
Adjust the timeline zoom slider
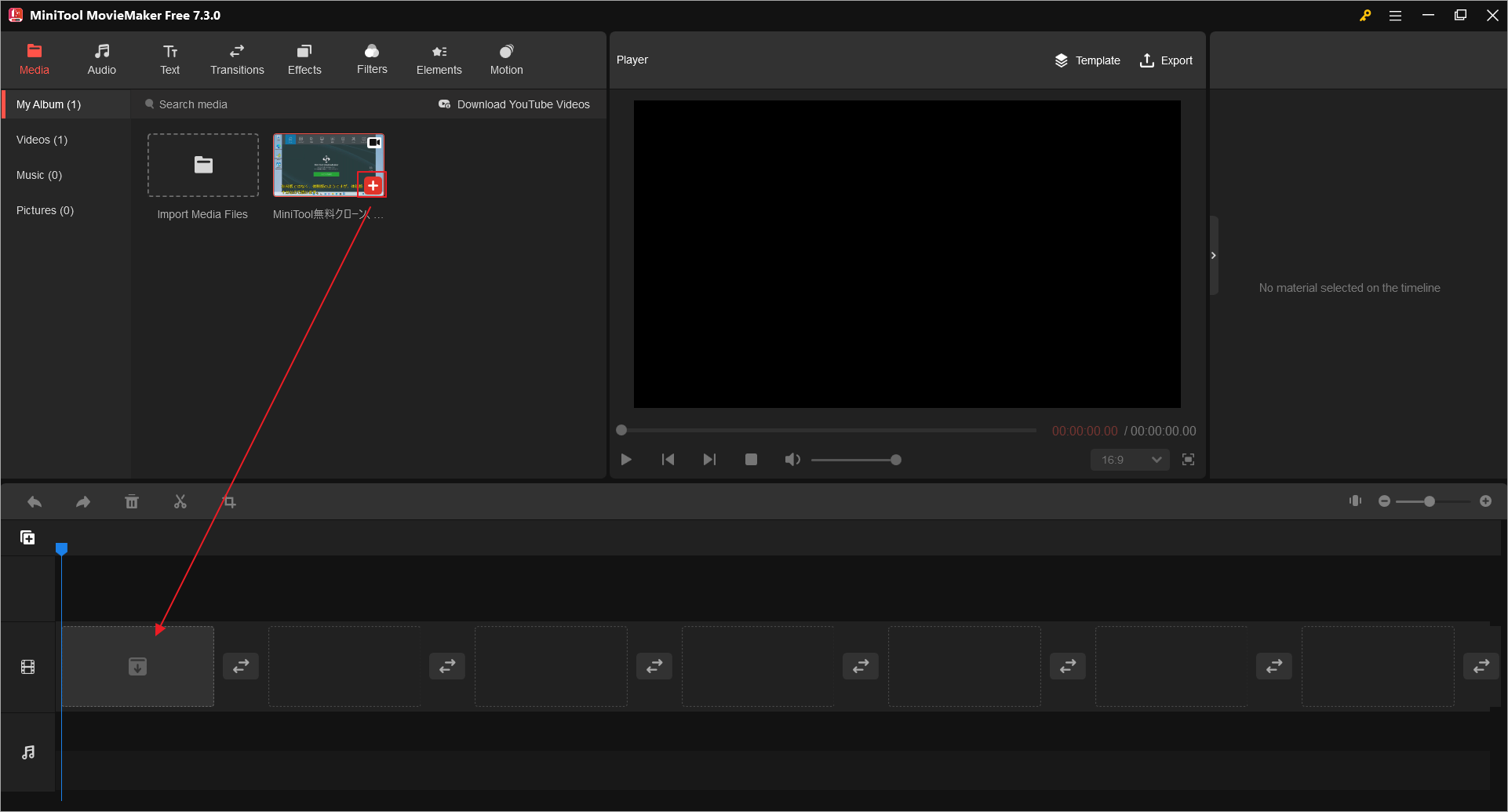[x=1433, y=501]
